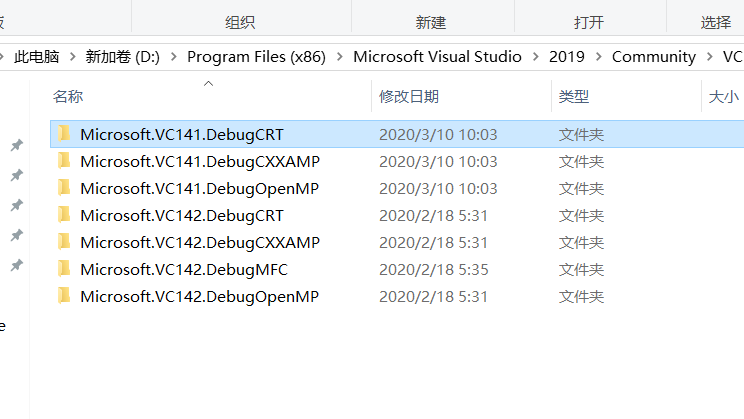The image size is (744, 419).
Task: Click the Microsoft.VC142.DebugCRT folder icon
Action: 64,215
